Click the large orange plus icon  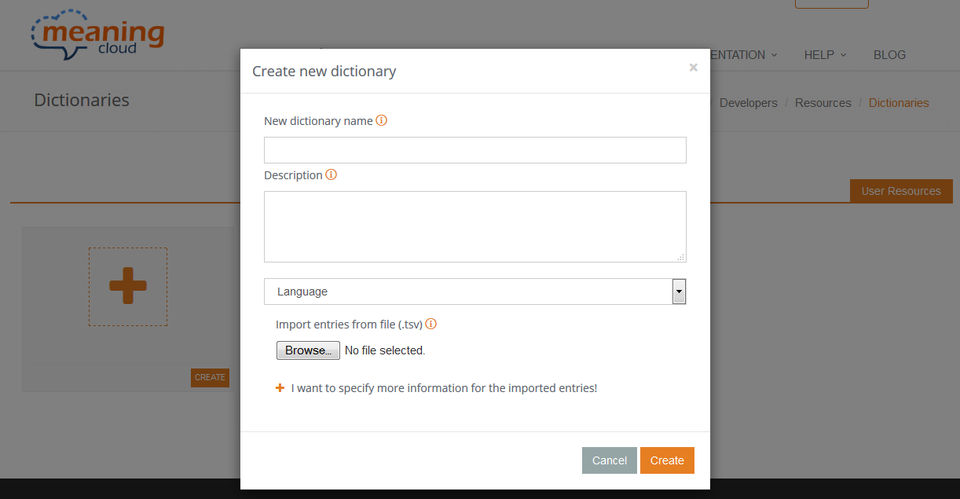point(128,286)
